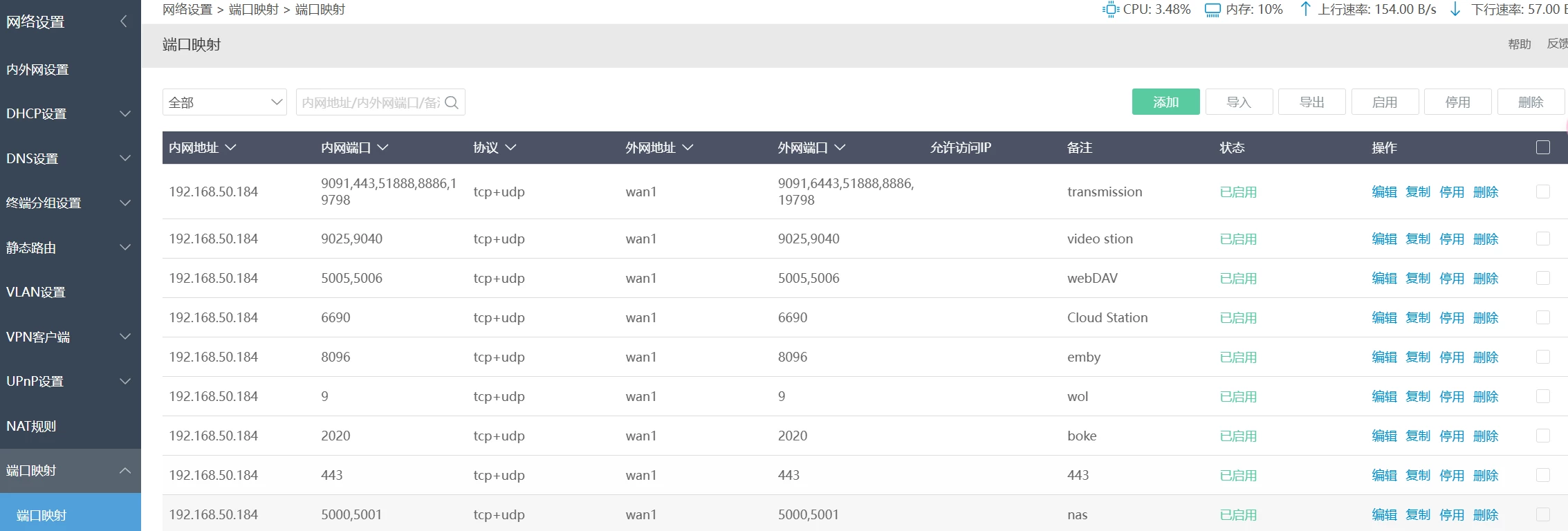The height and width of the screenshot is (531, 1568).
Task: Toggle the select-all checkbox in table header
Action: click(x=1542, y=147)
